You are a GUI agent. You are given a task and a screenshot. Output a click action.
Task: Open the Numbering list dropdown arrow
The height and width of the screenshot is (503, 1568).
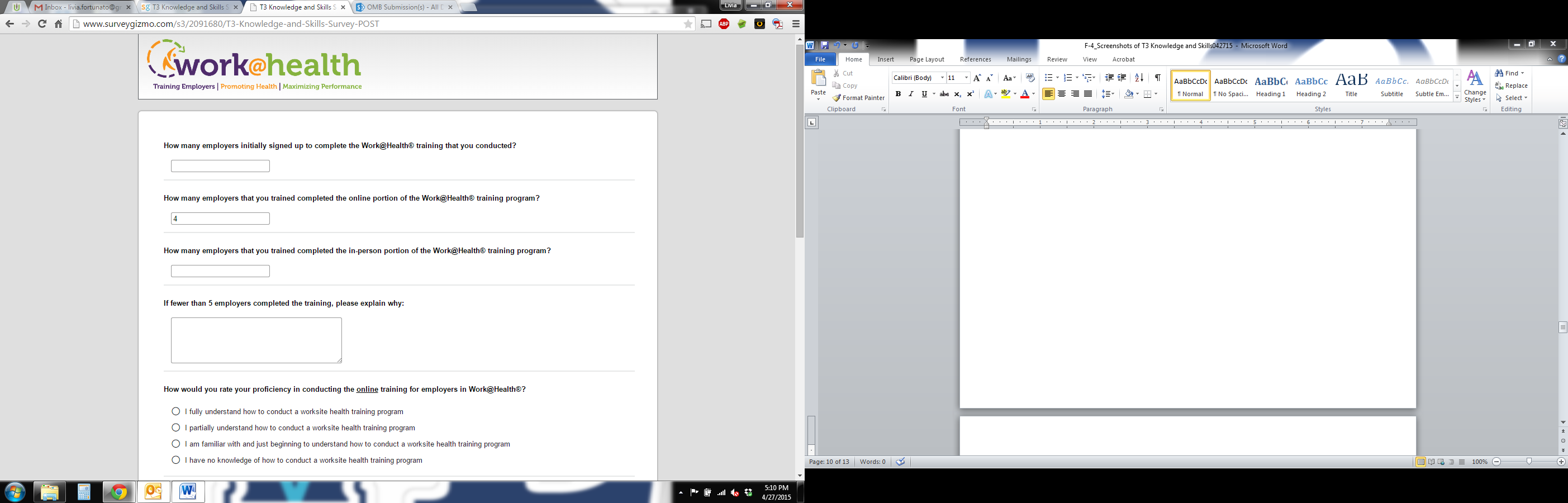tap(1077, 78)
